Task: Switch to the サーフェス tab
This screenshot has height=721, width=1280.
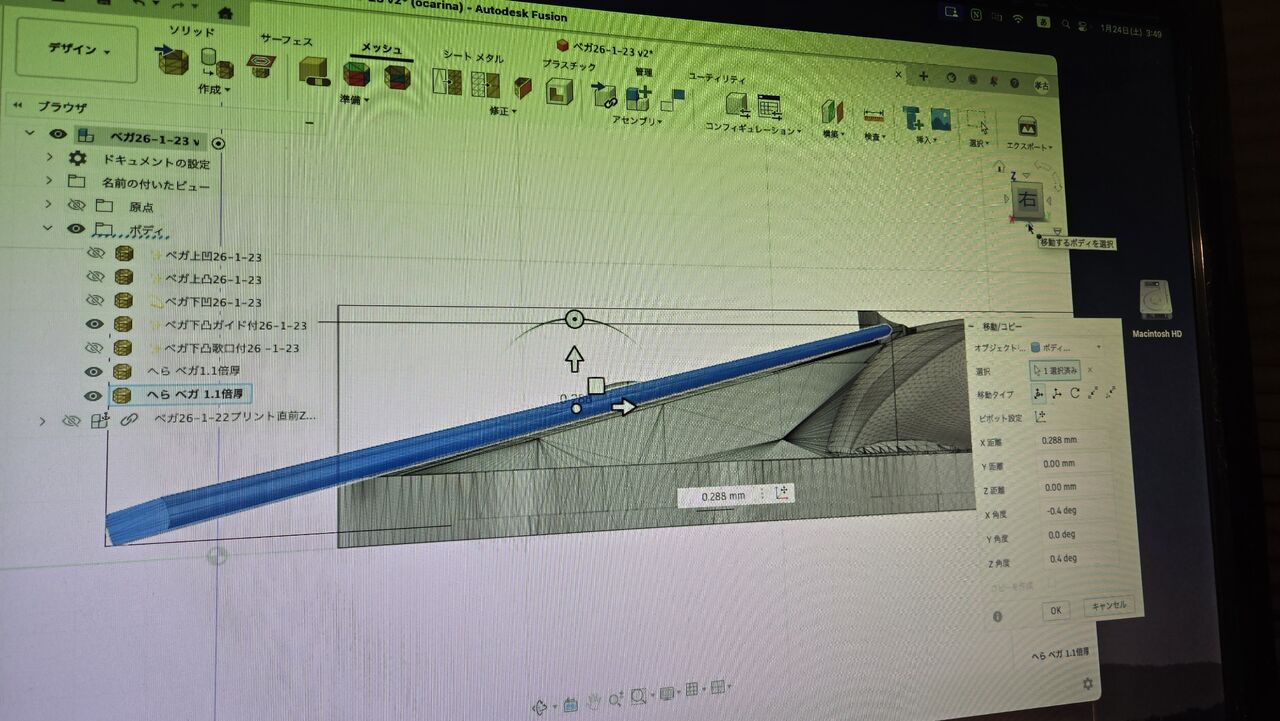Action: coord(286,41)
